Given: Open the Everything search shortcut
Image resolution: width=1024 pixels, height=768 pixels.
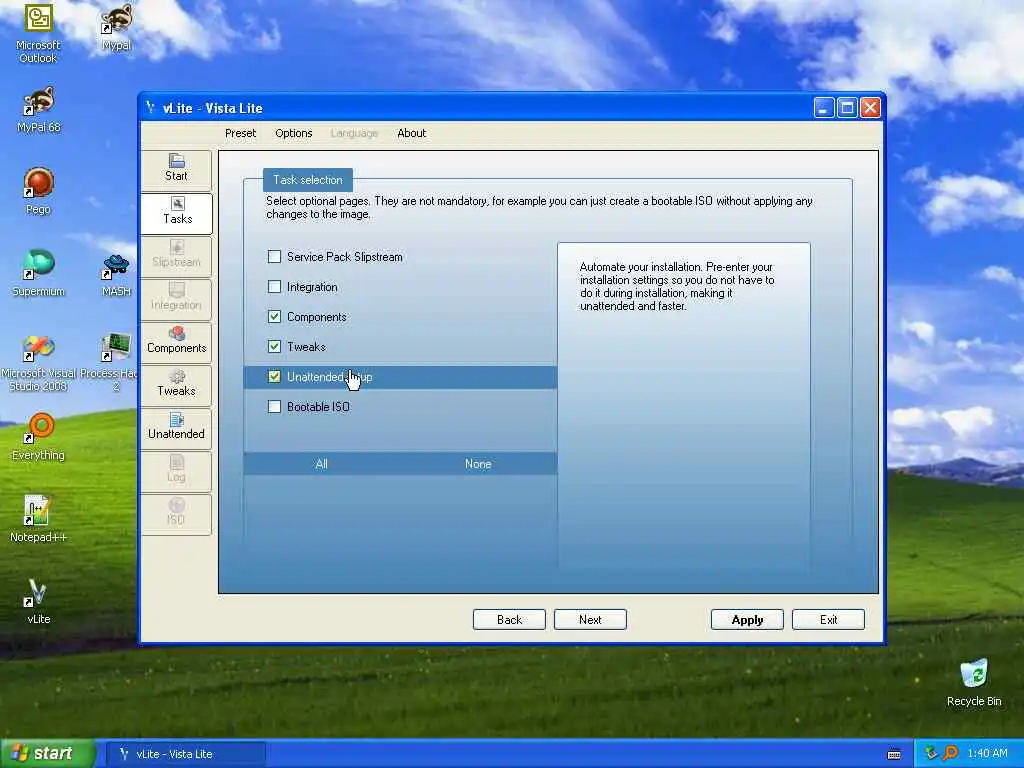Looking at the screenshot, I should tap(39, 437).
